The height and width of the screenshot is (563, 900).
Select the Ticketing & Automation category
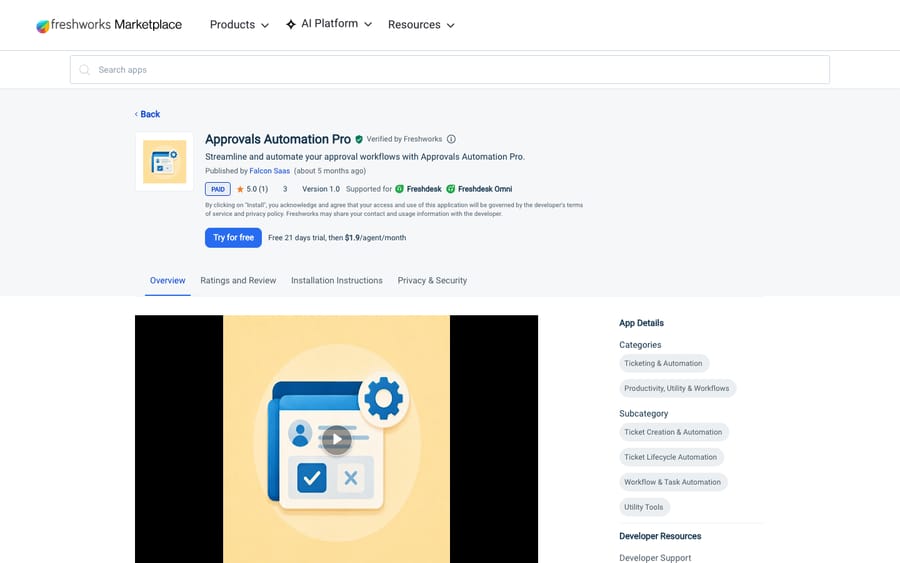[664, 363]
